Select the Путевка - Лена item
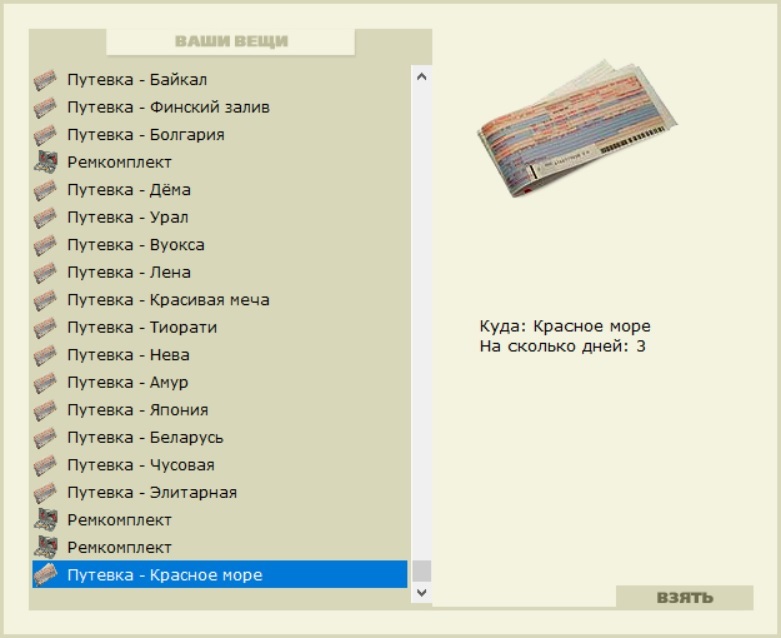The image size is (781, 638). 220,272
